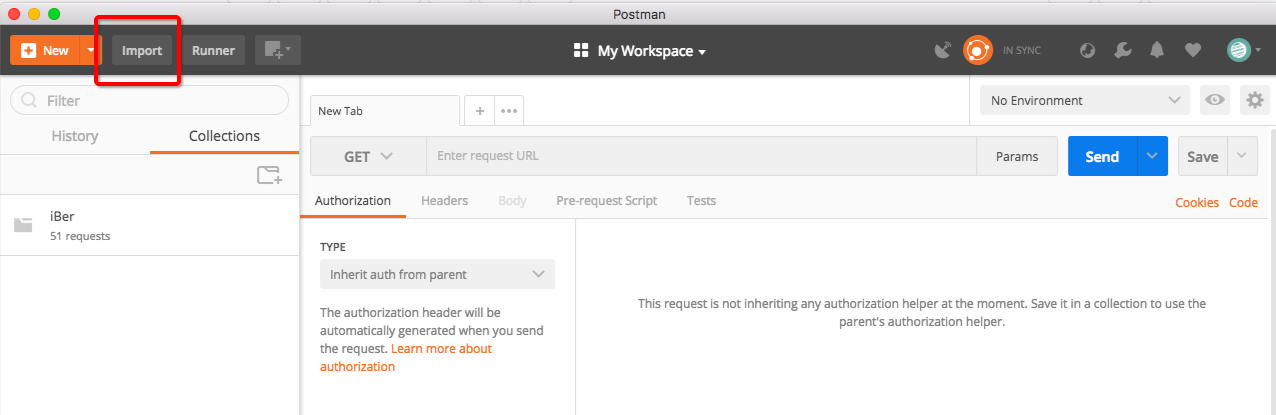Click the 51 requests text
The width and height of the screenshot is (1276, 415).
(x=80, y=236)
